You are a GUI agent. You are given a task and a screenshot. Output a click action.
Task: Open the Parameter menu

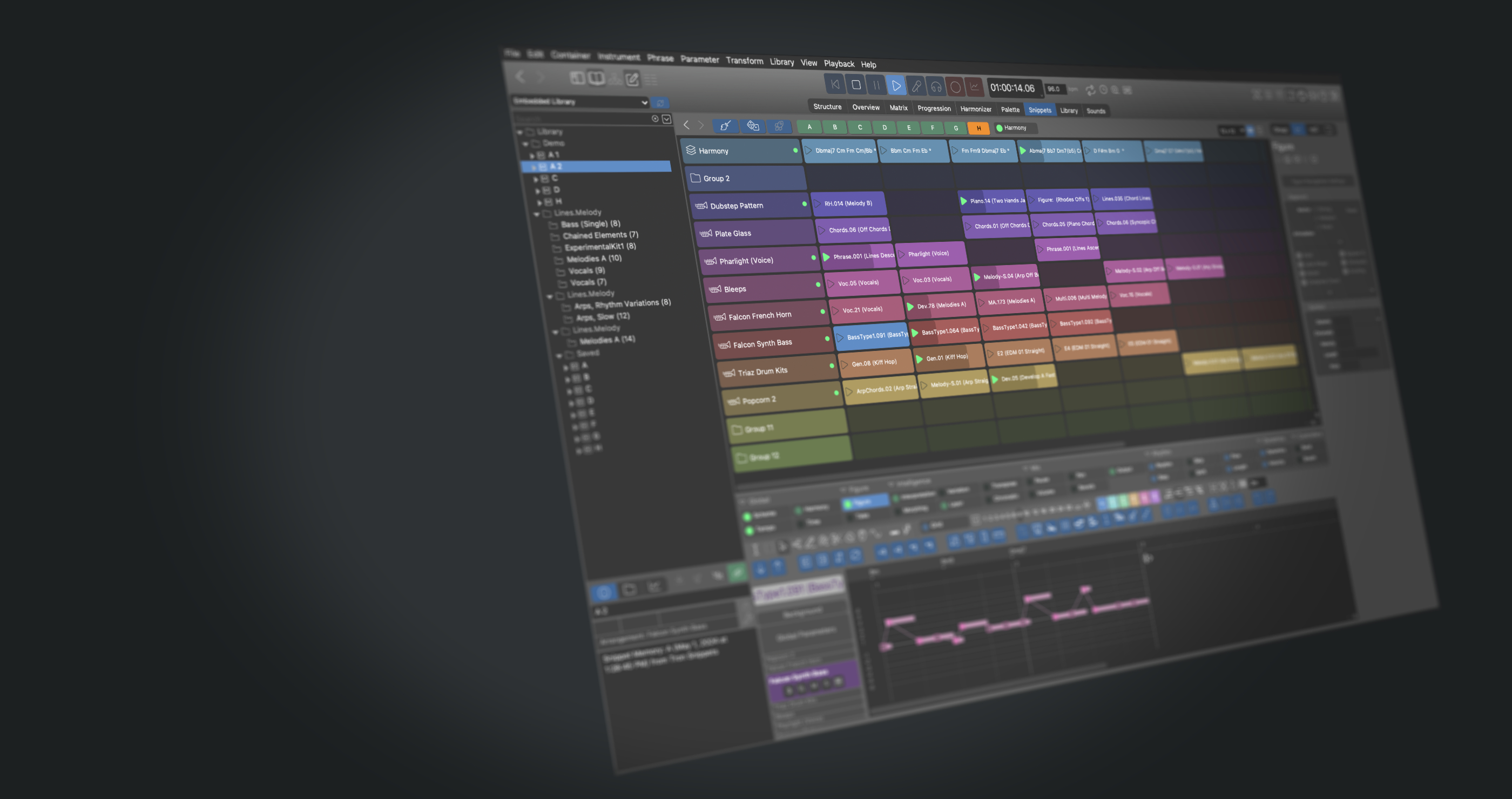pos(700,59)
